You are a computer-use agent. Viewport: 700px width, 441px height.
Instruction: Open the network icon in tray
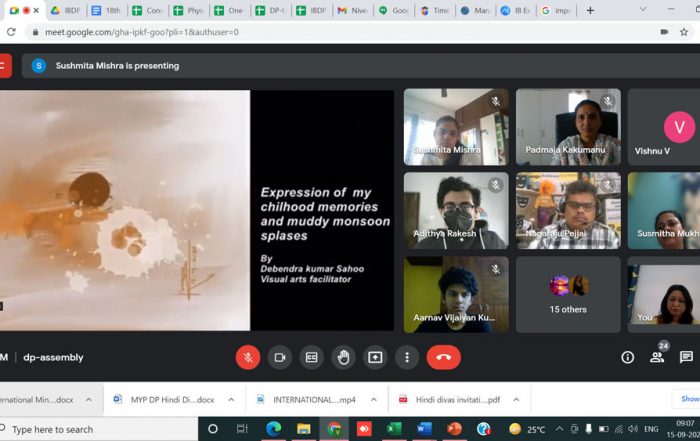coord(619,429)
